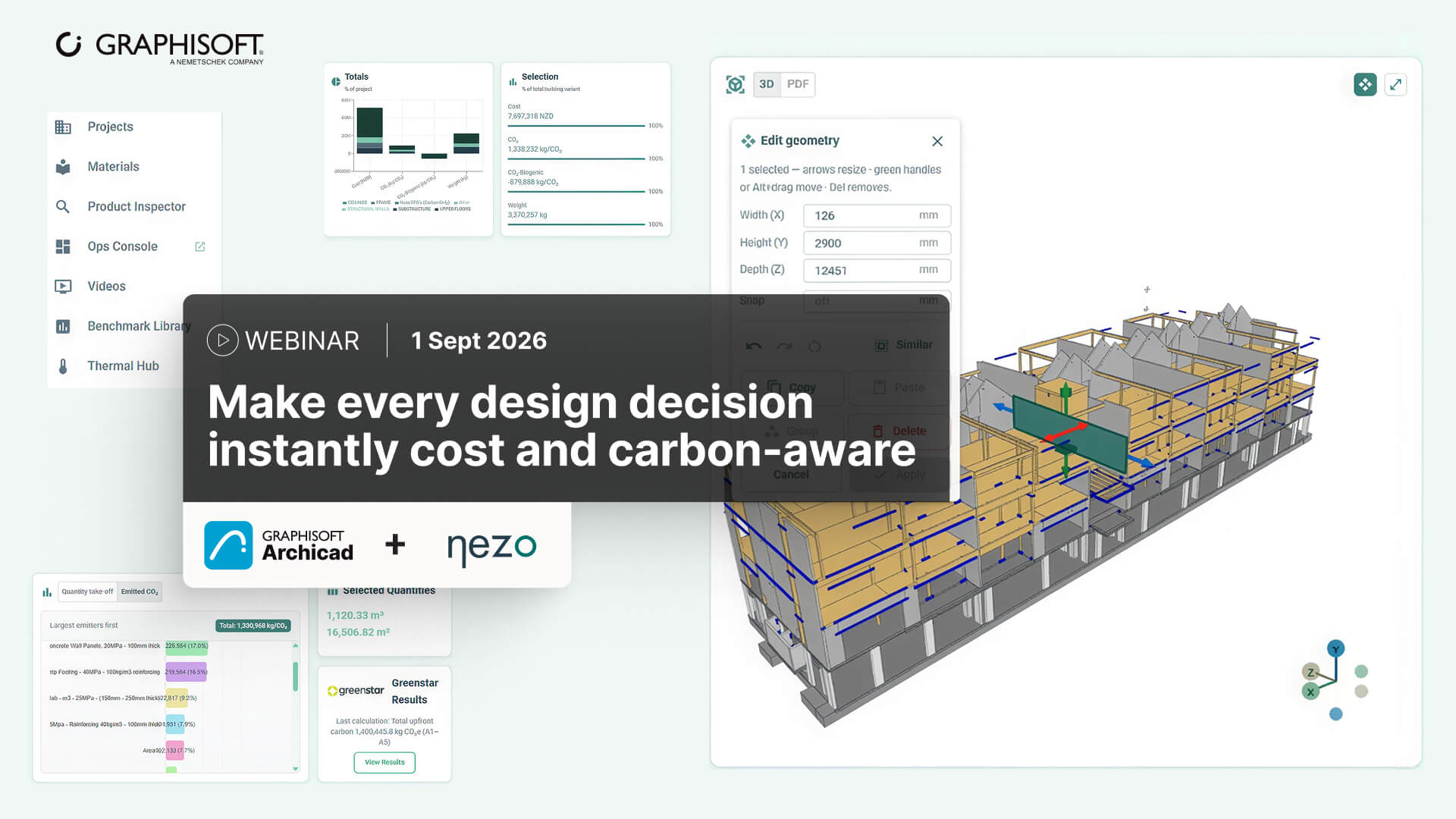The width and height of the screenshot is (1456, 819).
Task: Switch to the PDF view tab
Action: coord(798,84)
